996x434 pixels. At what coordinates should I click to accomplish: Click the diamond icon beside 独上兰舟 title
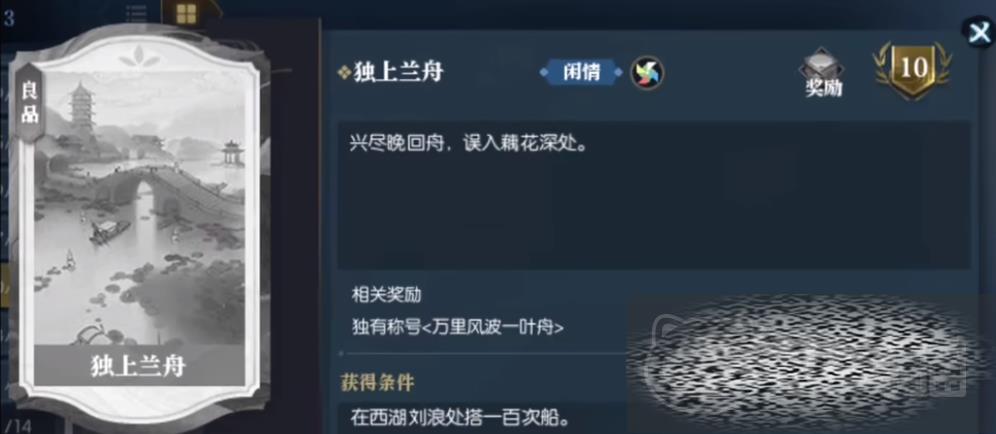pos(344,74)
